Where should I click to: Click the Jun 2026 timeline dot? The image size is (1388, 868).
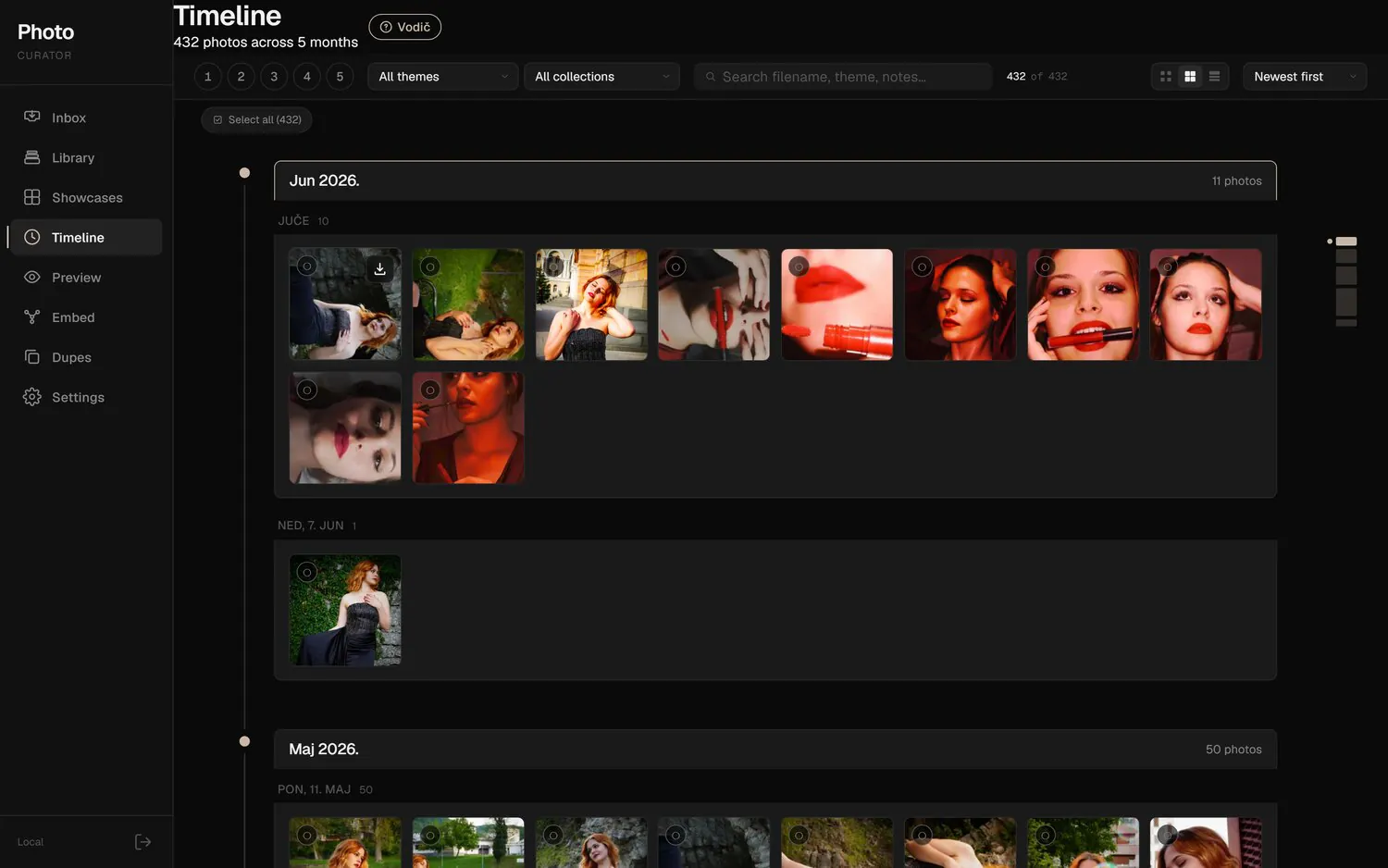(244, 173)
